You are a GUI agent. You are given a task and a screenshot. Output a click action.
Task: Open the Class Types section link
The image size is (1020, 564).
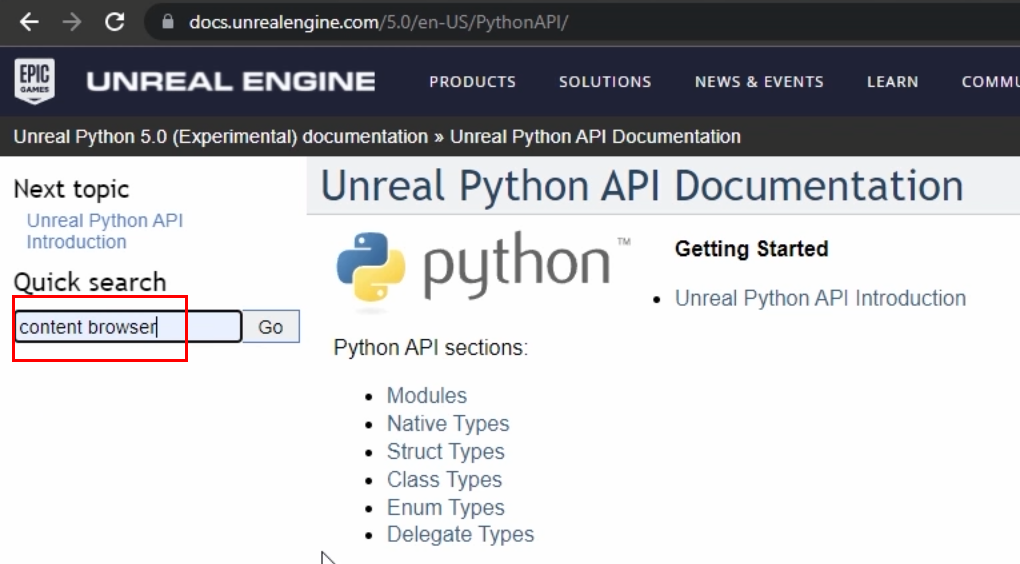[444, 479]
